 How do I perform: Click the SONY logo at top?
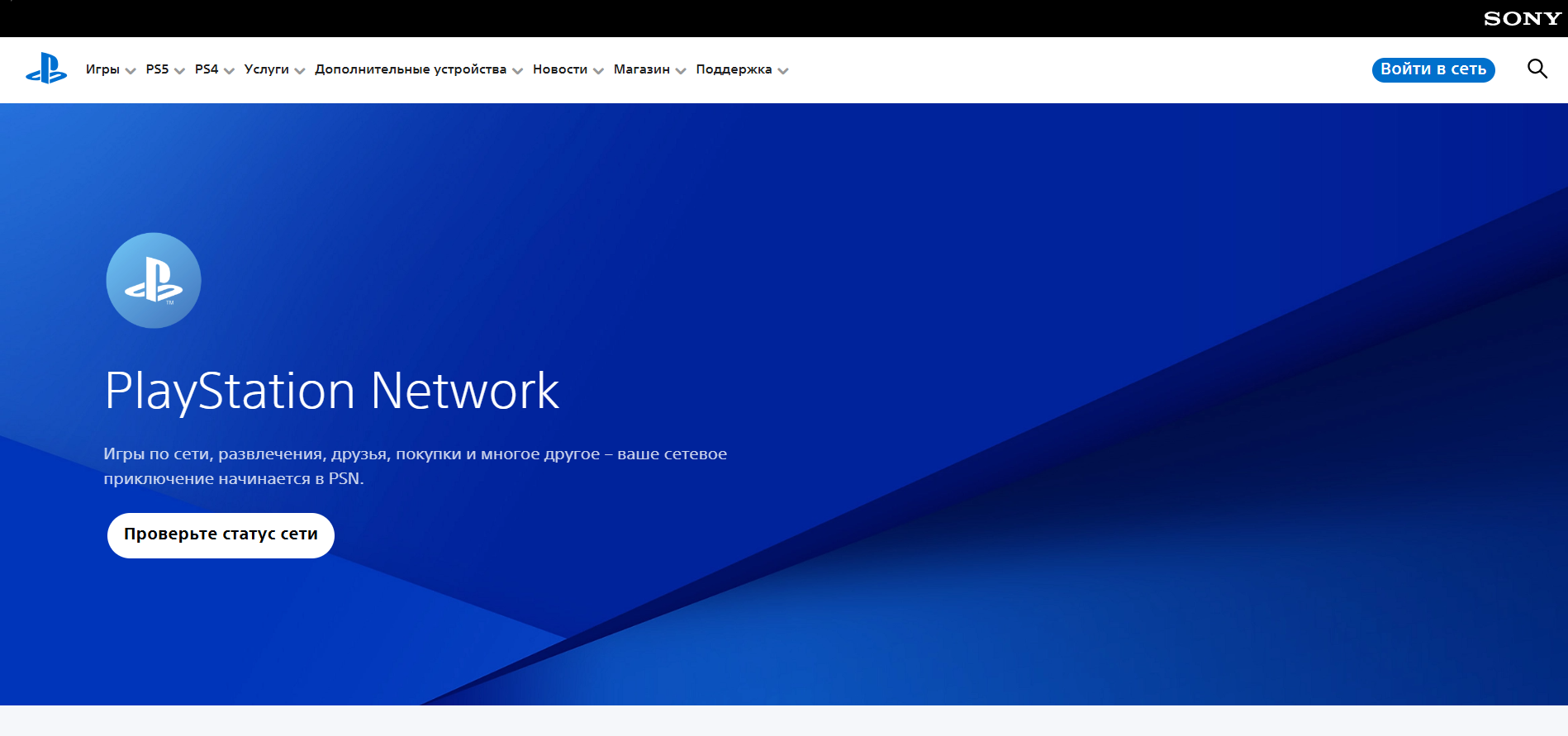point(1522,18)
